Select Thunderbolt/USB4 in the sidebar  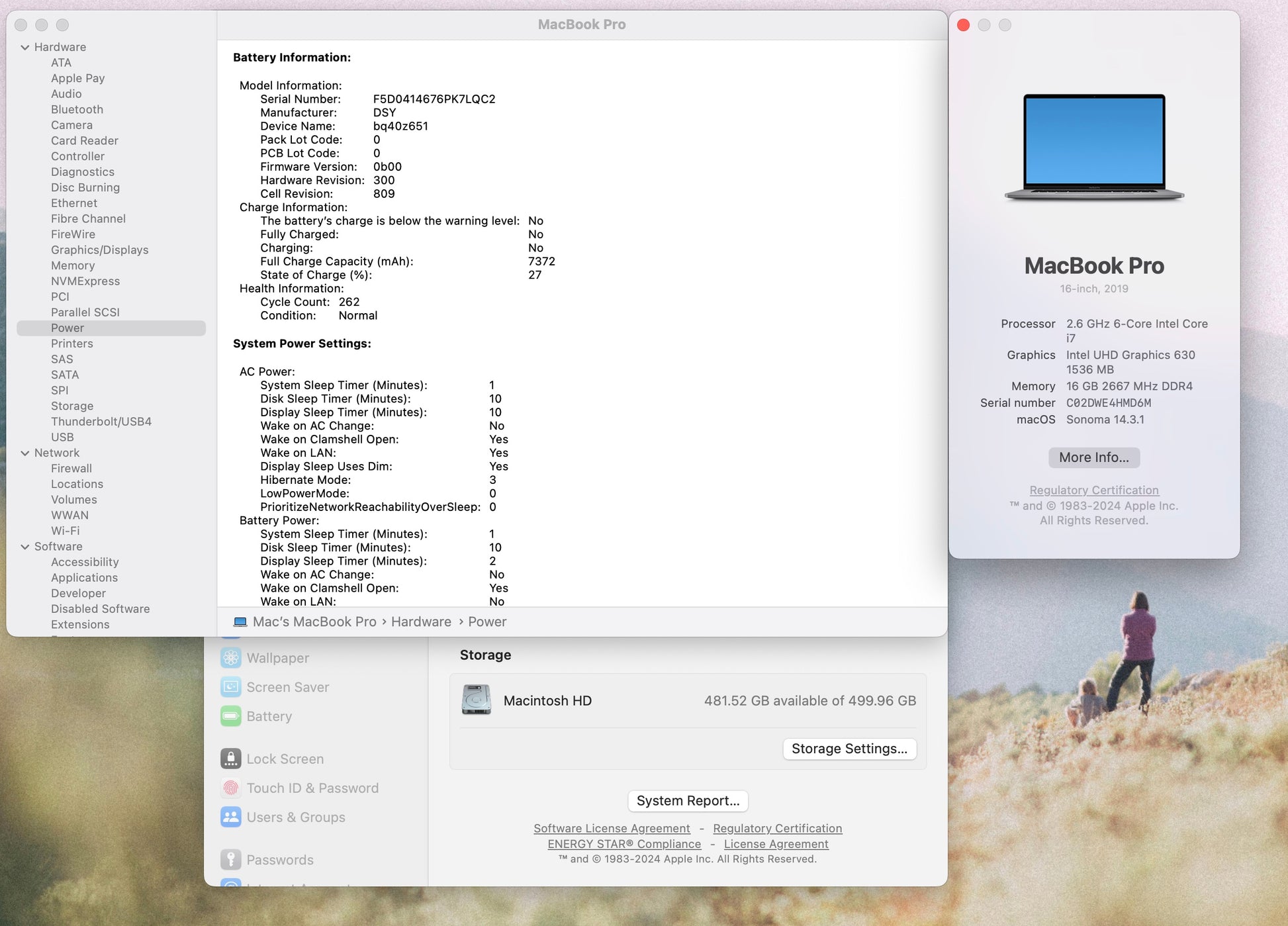[x=101, y=422]
